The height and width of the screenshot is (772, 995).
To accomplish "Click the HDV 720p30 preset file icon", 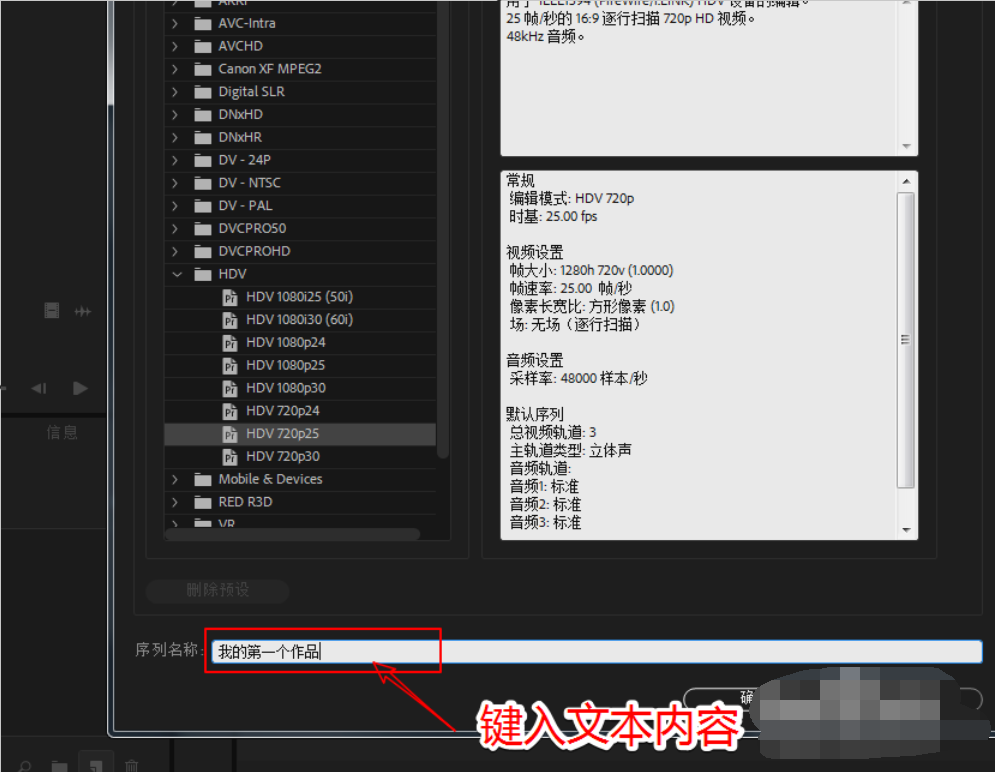I will 230,457.
